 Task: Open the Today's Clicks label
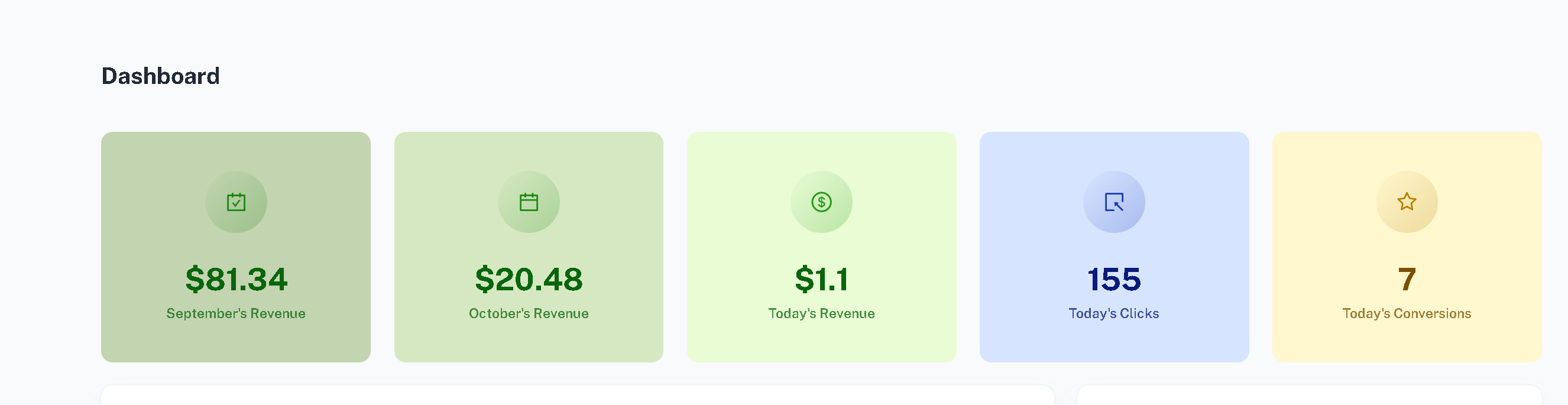click(1114, 313)
